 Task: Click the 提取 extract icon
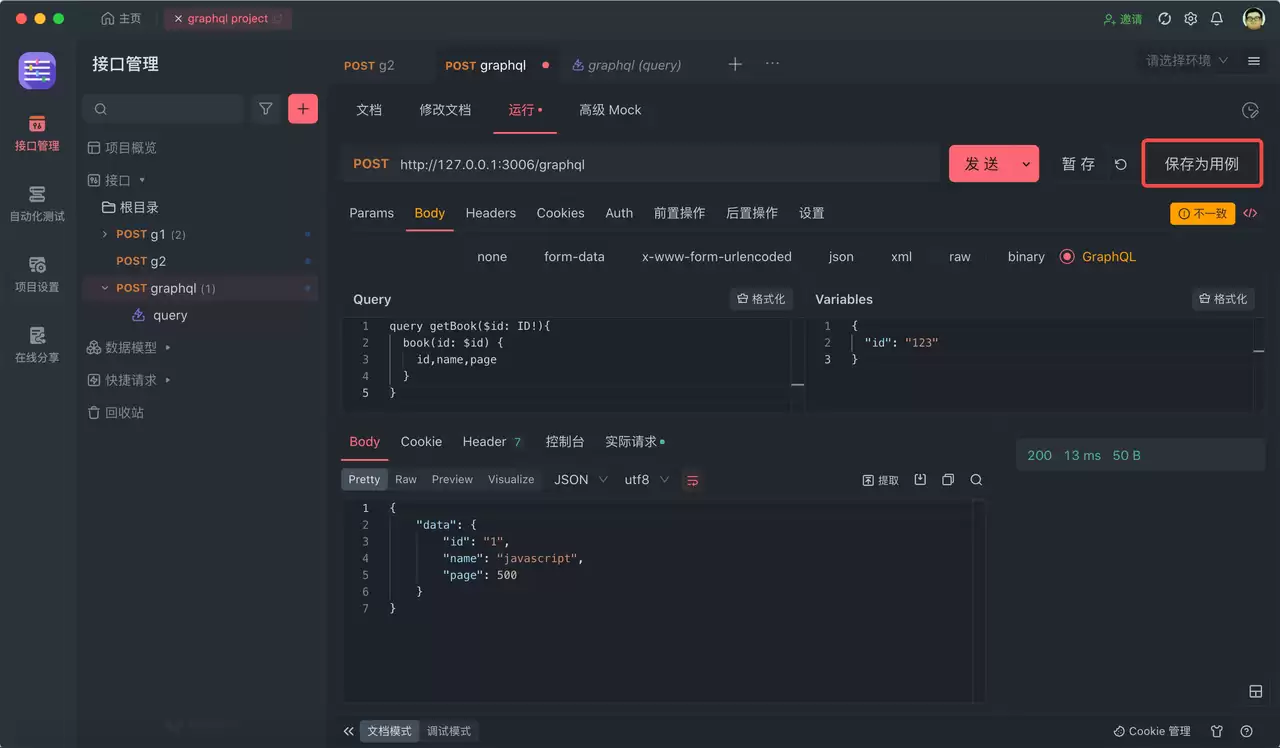click(881, 480)
